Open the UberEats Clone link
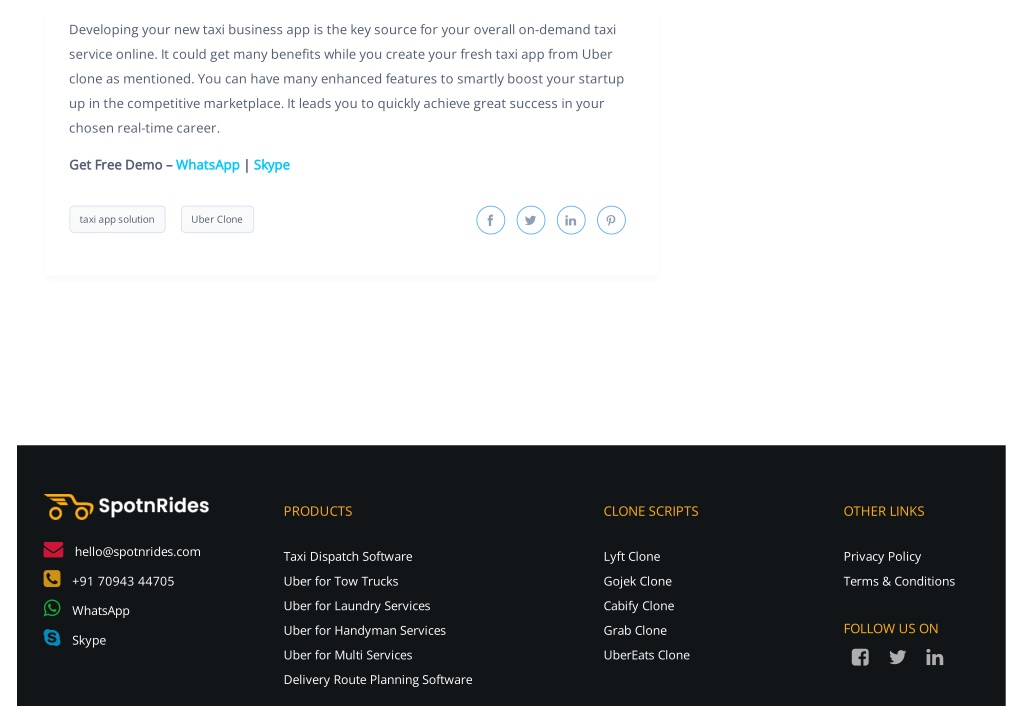 tap(647, 655)
